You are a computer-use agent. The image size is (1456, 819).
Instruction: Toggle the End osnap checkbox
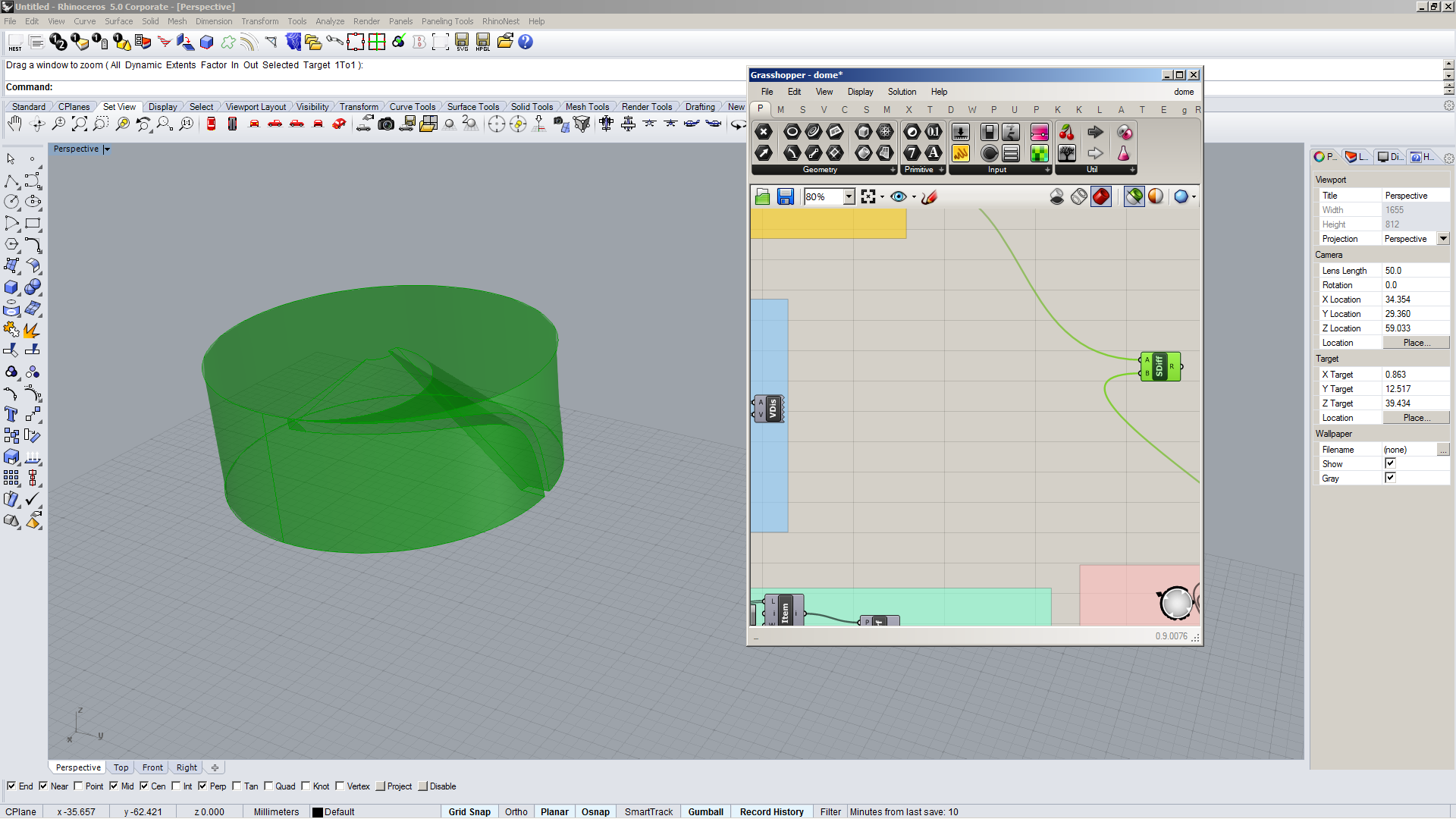11,786
